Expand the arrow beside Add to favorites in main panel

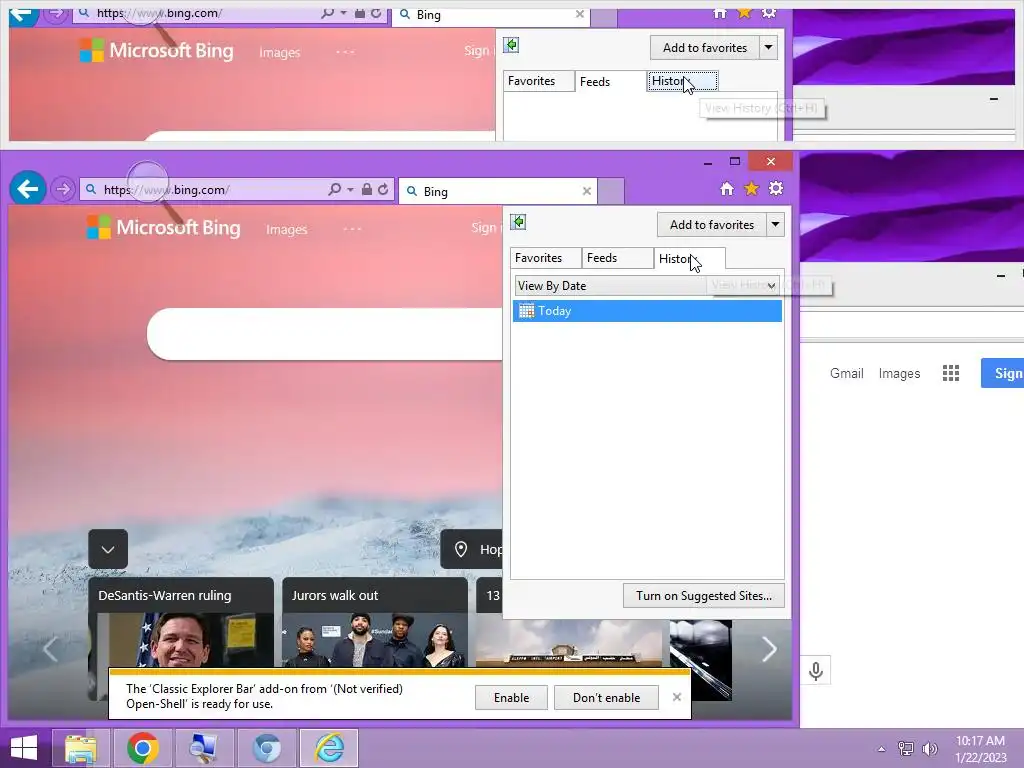tap(775, 225)
